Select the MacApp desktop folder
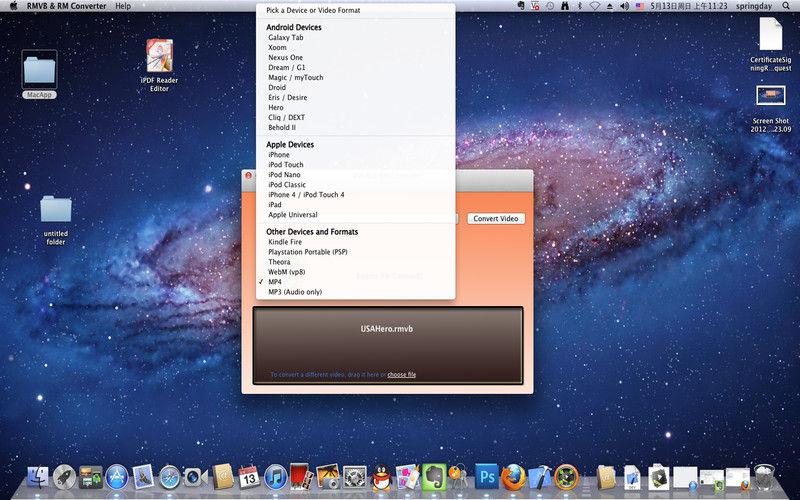Viewport: 800px width, 500px height. [x=39, y=74]
